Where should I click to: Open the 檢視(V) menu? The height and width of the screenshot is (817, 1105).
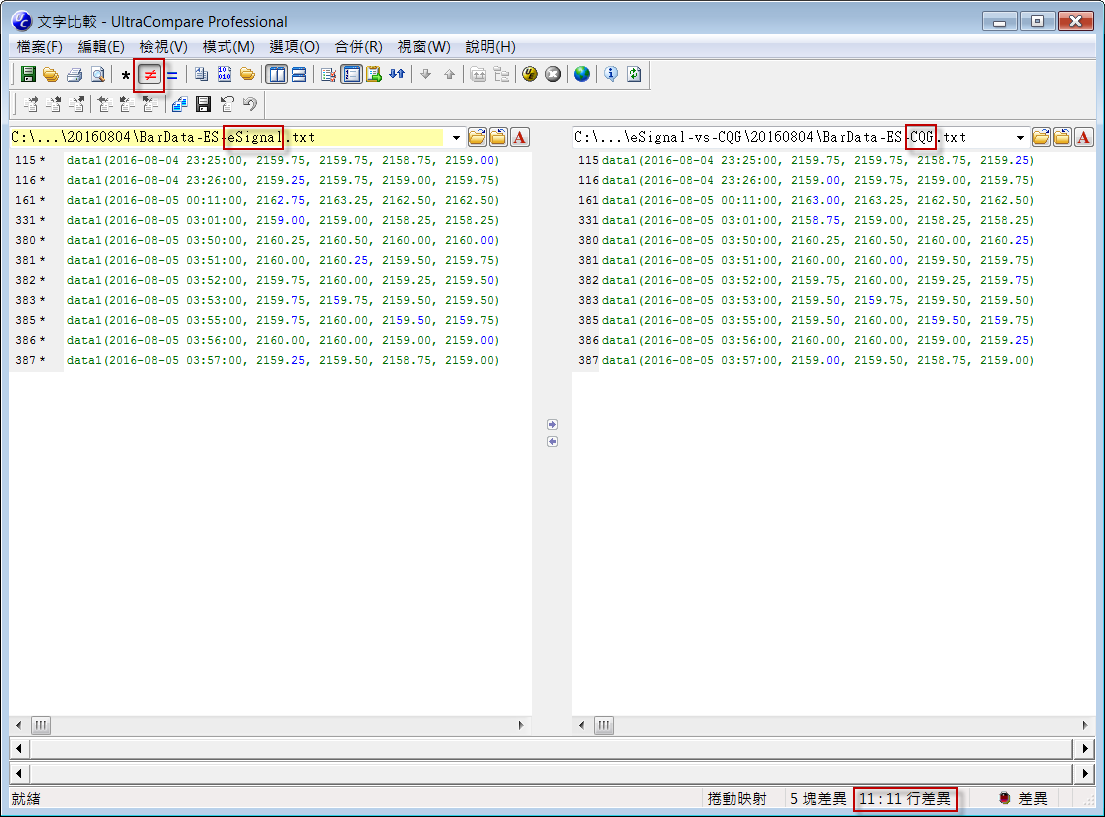click(163, 47)
